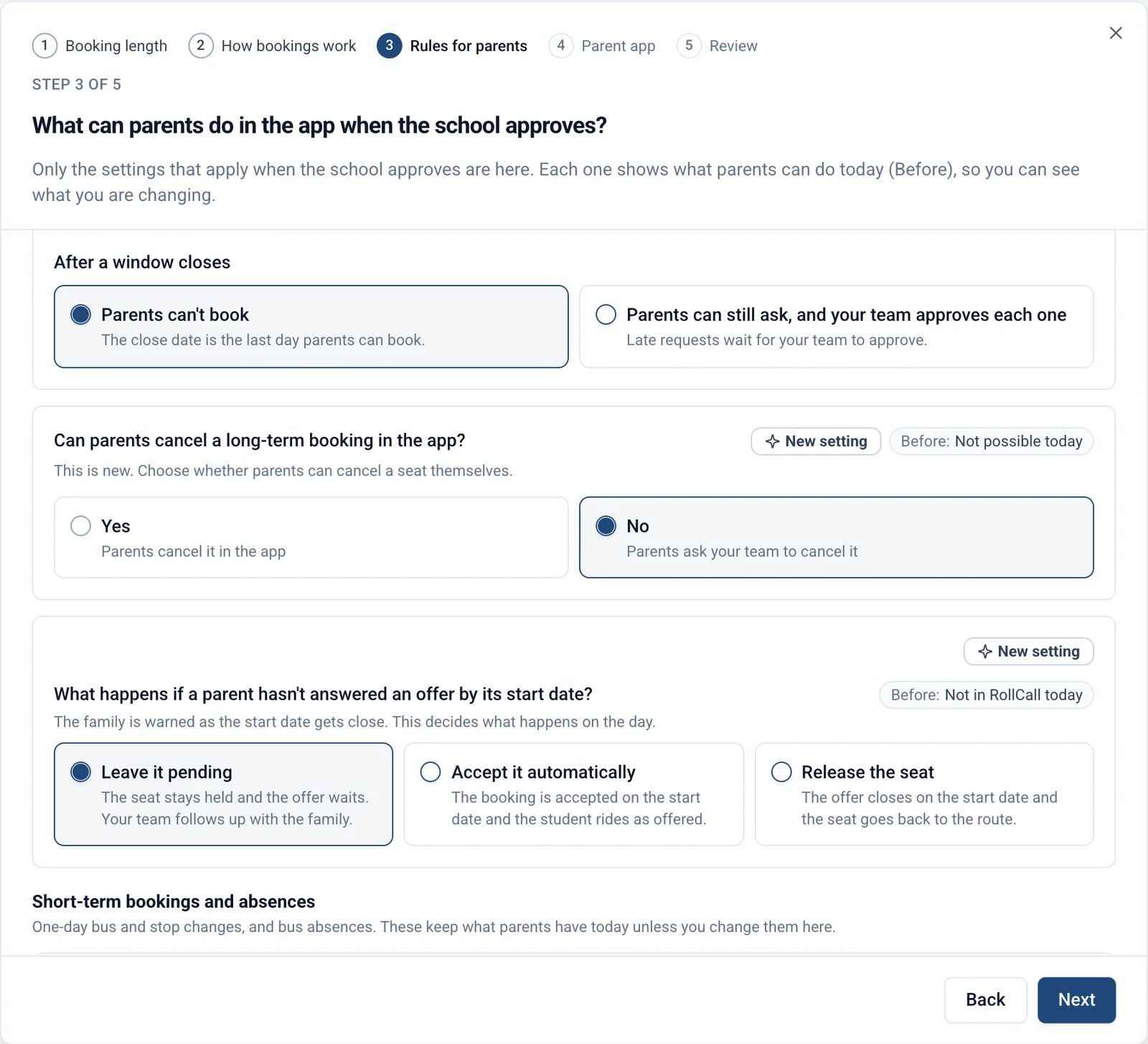Select the "Parents can't book" radio option
This screenshot has height=1044, width=1148.
point(311,326)
